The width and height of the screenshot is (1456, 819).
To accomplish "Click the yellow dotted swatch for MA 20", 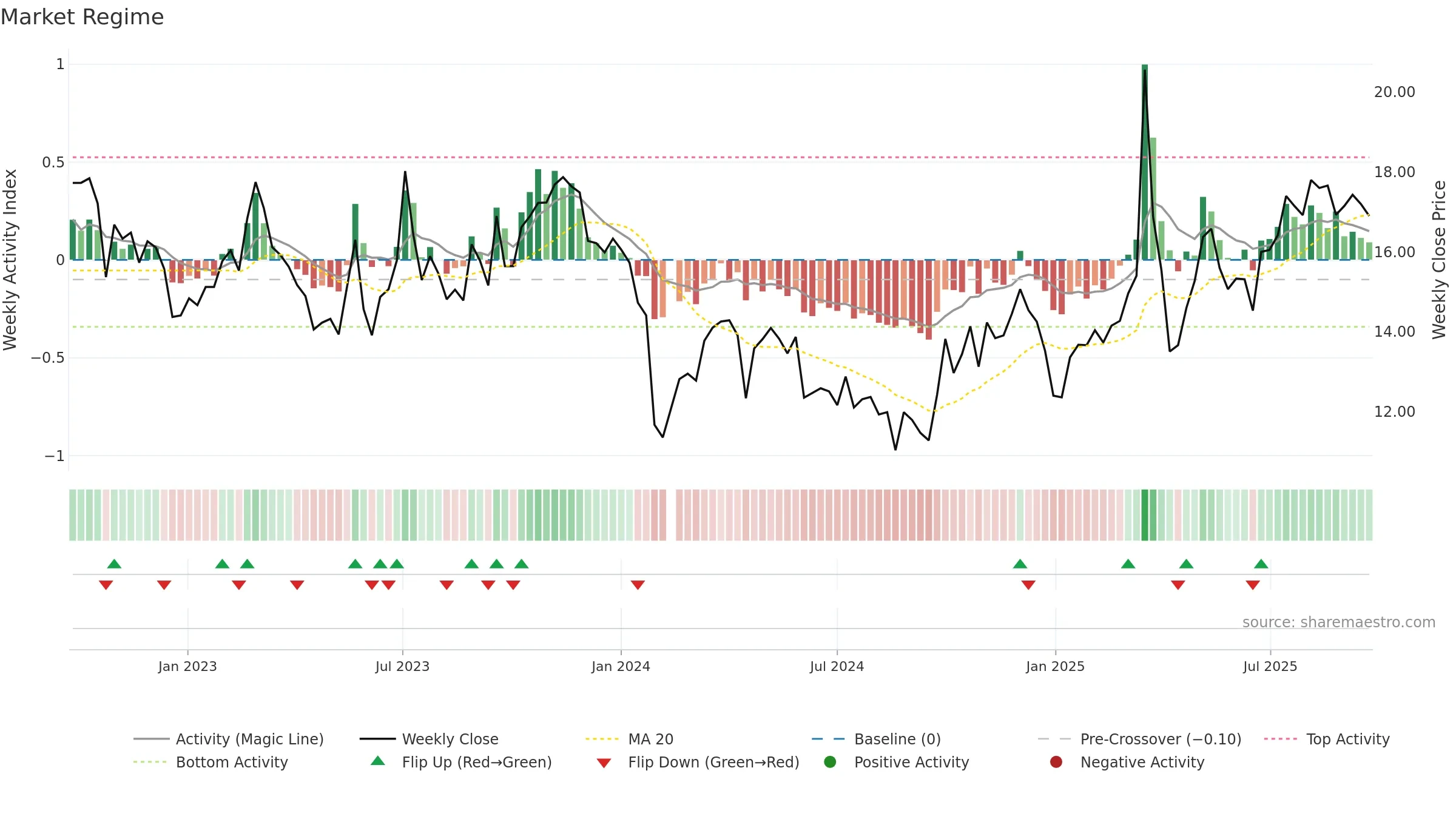I will point(602,739).
